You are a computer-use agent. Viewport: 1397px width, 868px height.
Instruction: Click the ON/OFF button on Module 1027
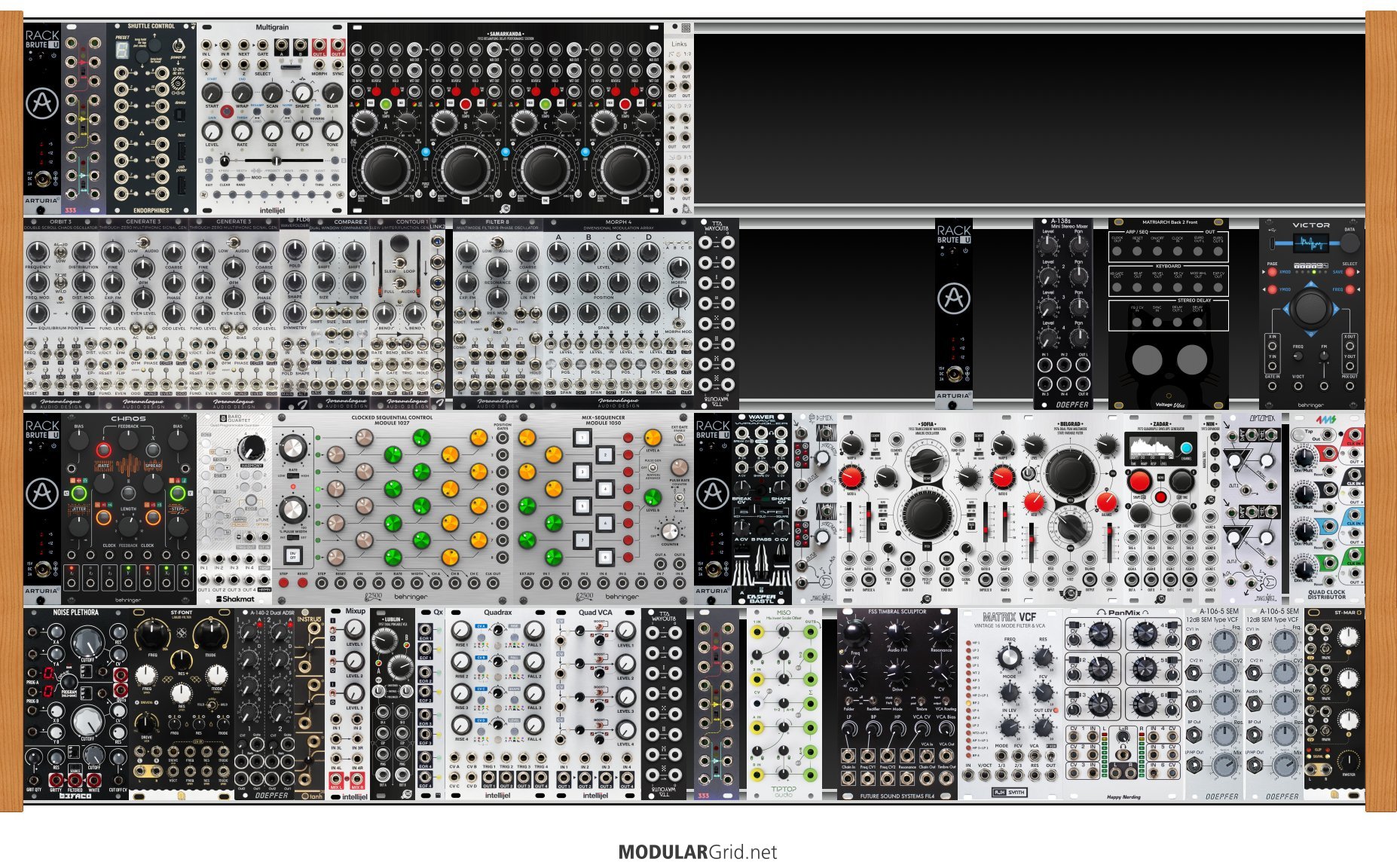pos(293,556)
